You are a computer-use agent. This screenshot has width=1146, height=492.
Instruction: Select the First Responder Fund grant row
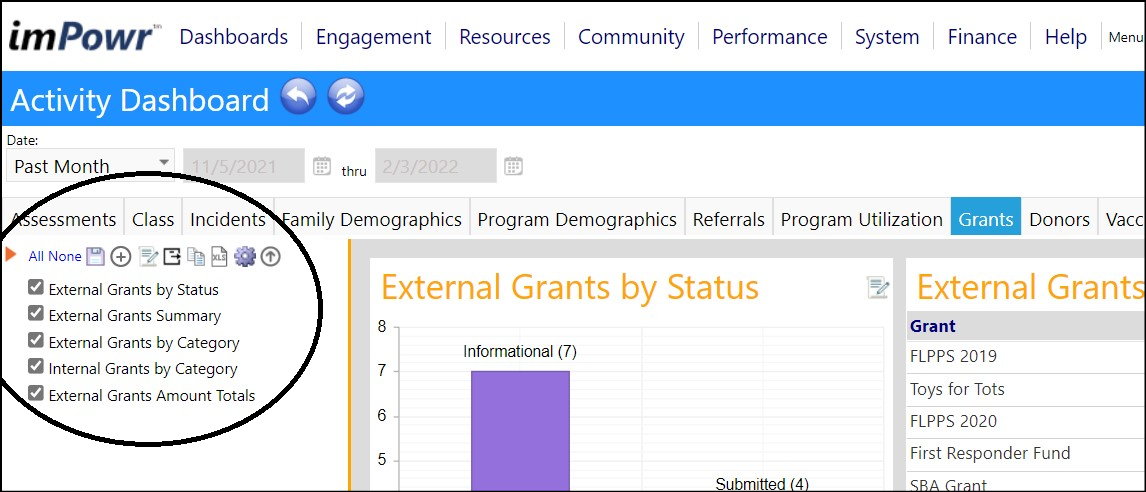(x=1026, y=453)
